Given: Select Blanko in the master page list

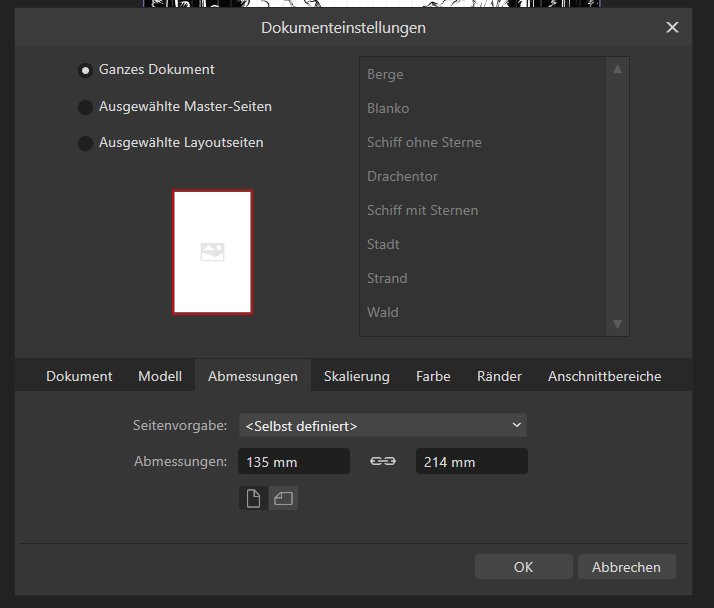Looking at the screenshot, I should [483, 108].
